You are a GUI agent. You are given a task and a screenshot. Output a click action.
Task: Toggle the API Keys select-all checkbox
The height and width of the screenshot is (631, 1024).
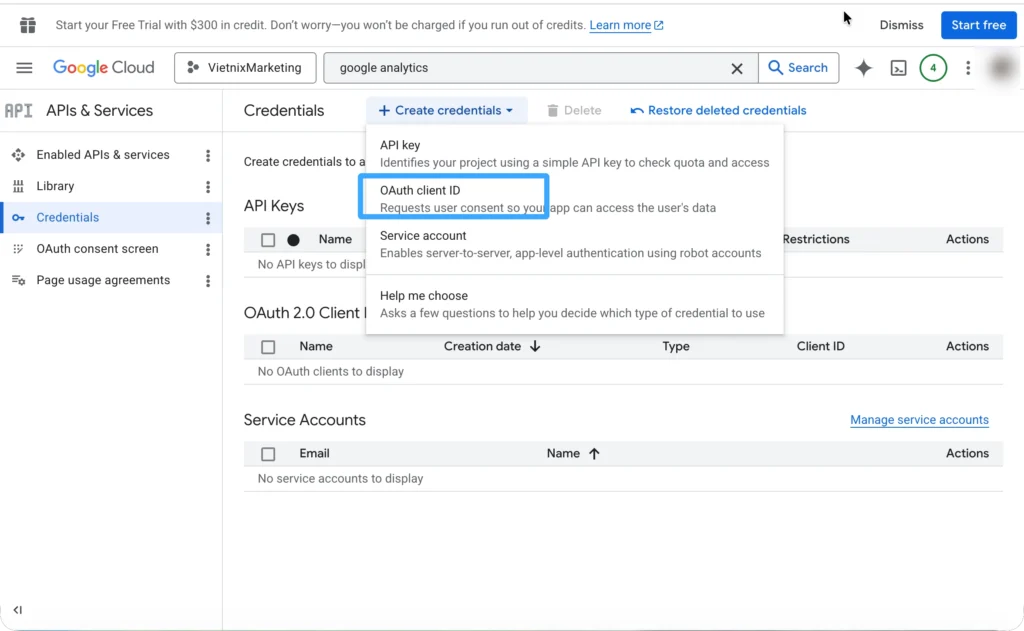tap(268, 240)
